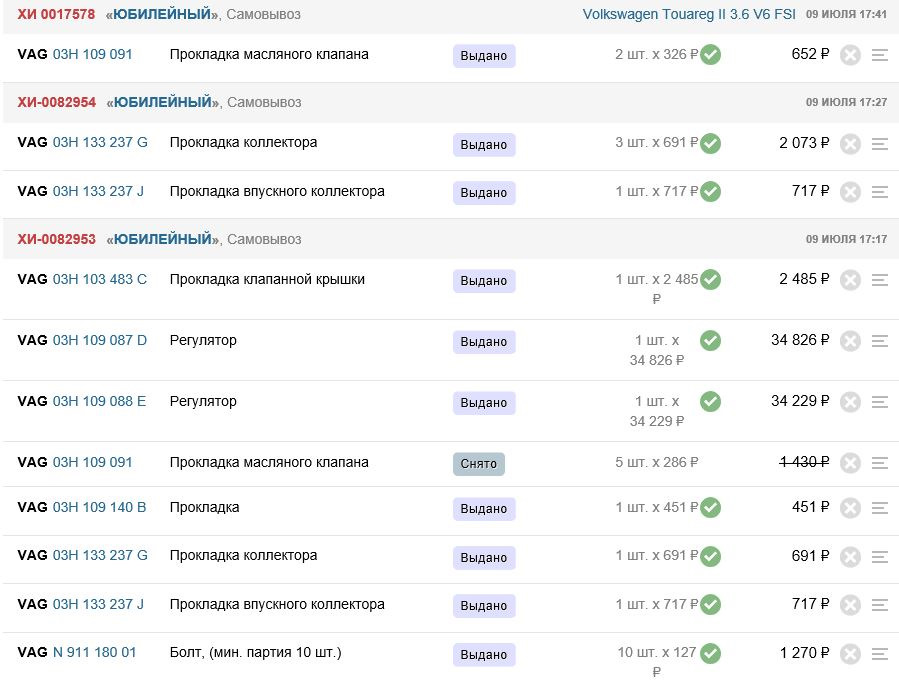Open part number 03H 109 087 D
The height and width of the screenshot is (681, 899).
coord(100,340)
